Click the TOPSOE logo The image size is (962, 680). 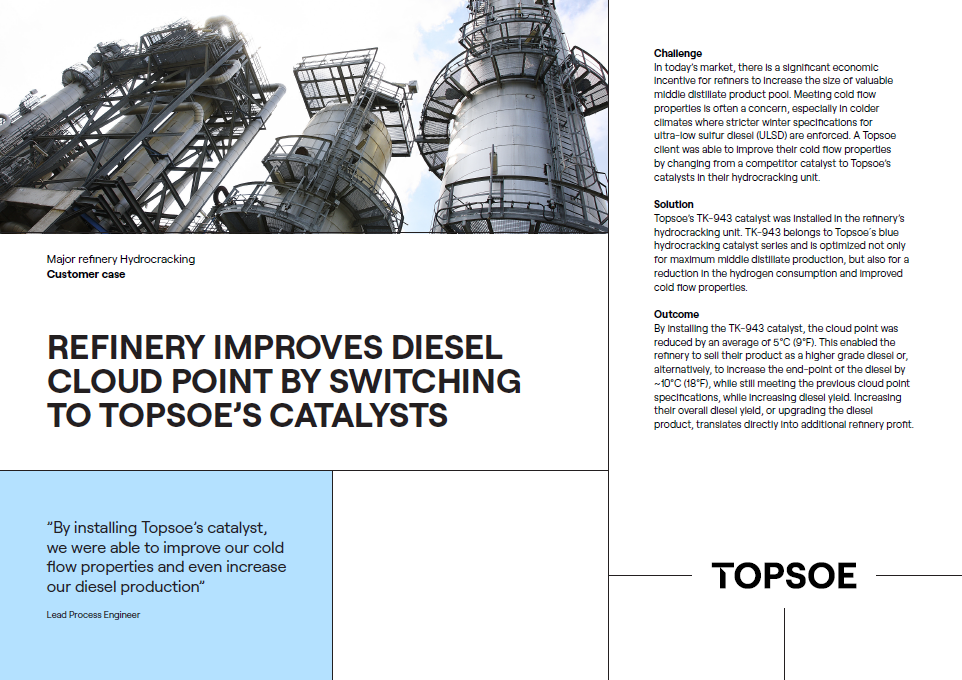pos(783,576)
